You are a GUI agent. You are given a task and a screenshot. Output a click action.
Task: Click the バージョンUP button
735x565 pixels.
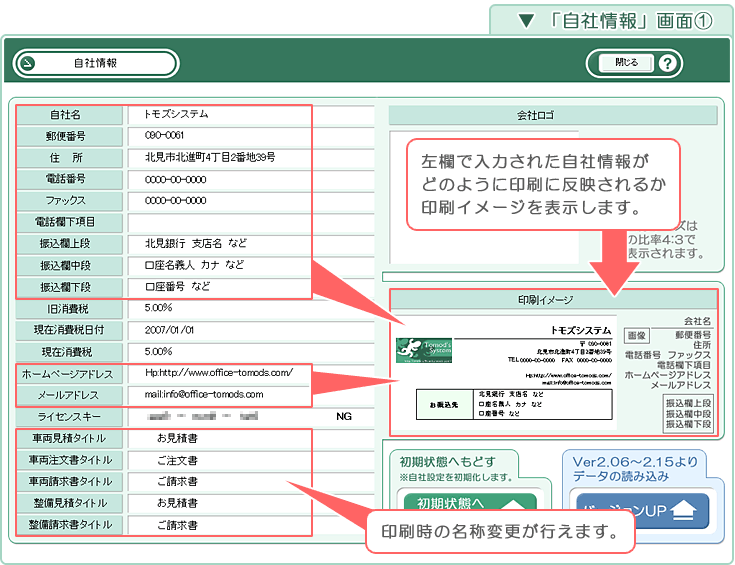pos(642,510)
